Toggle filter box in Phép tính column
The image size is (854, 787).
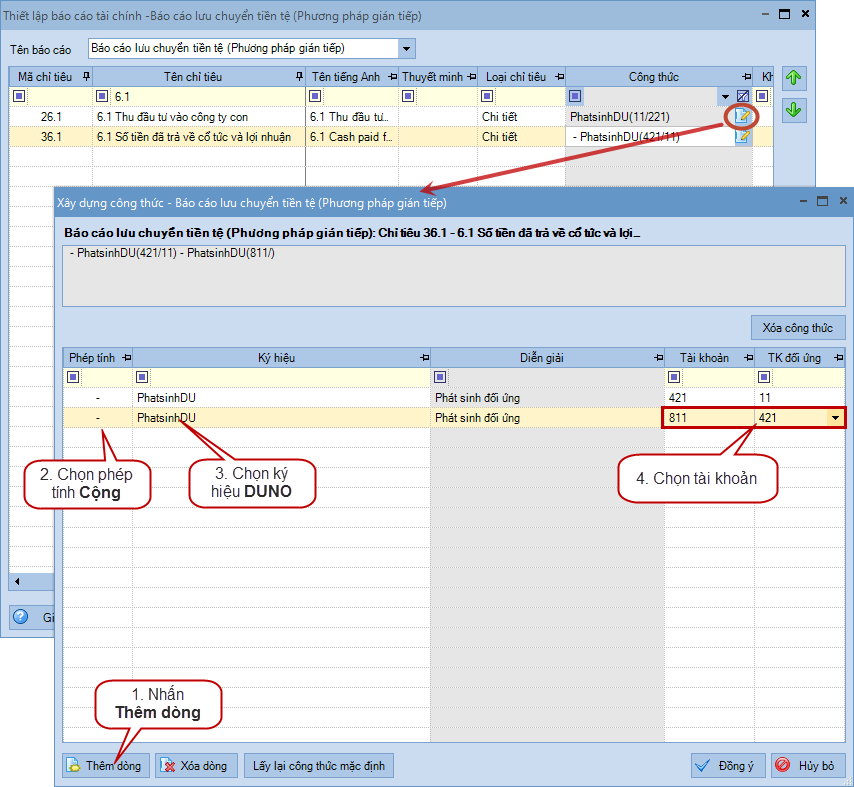tap(73, 377)
